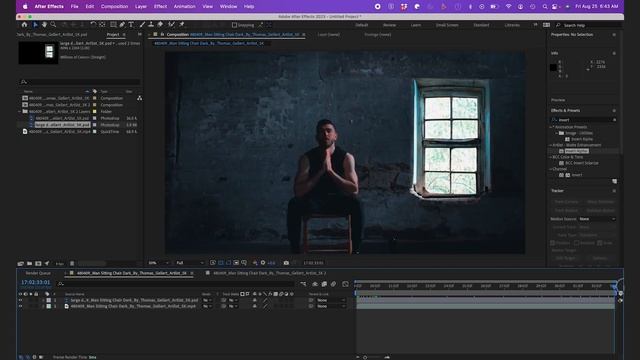Click the composition mini-flowchart icon in timeline
Screen dimensions: 640x360
click(x=303, y=284)
